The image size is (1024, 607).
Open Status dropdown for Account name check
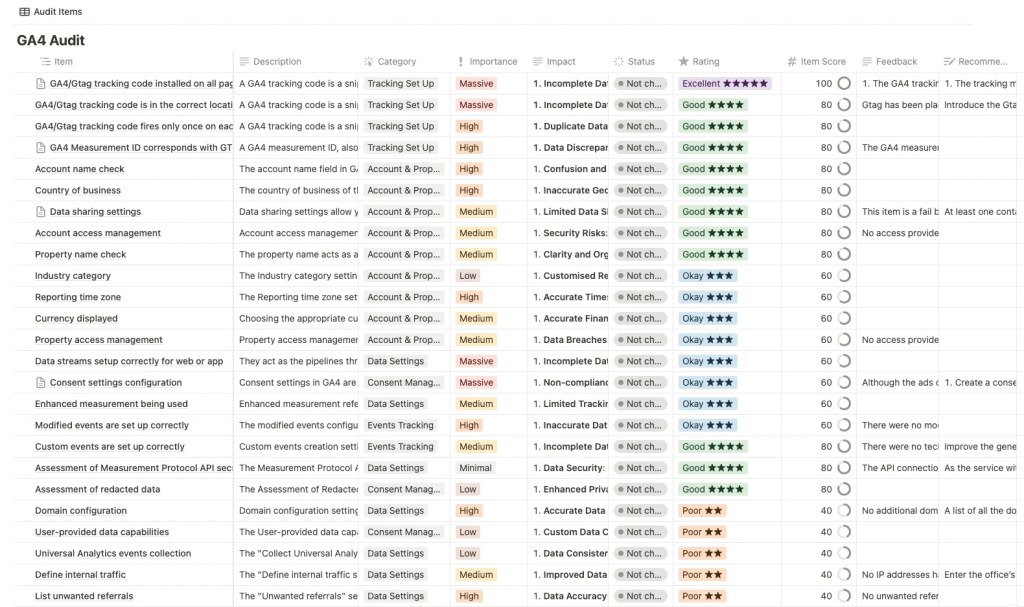tap(640, 169)
